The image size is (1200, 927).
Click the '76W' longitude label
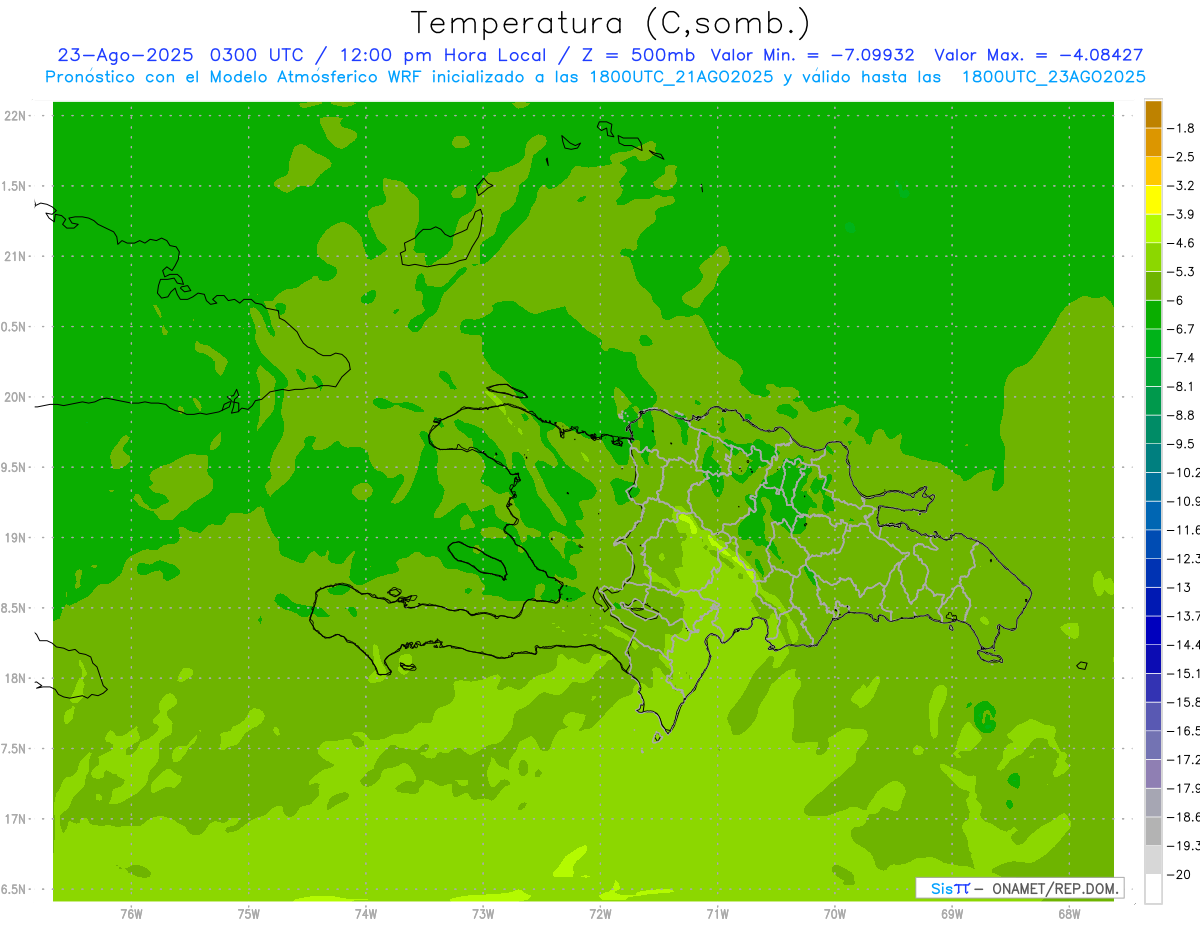(131, 914)
